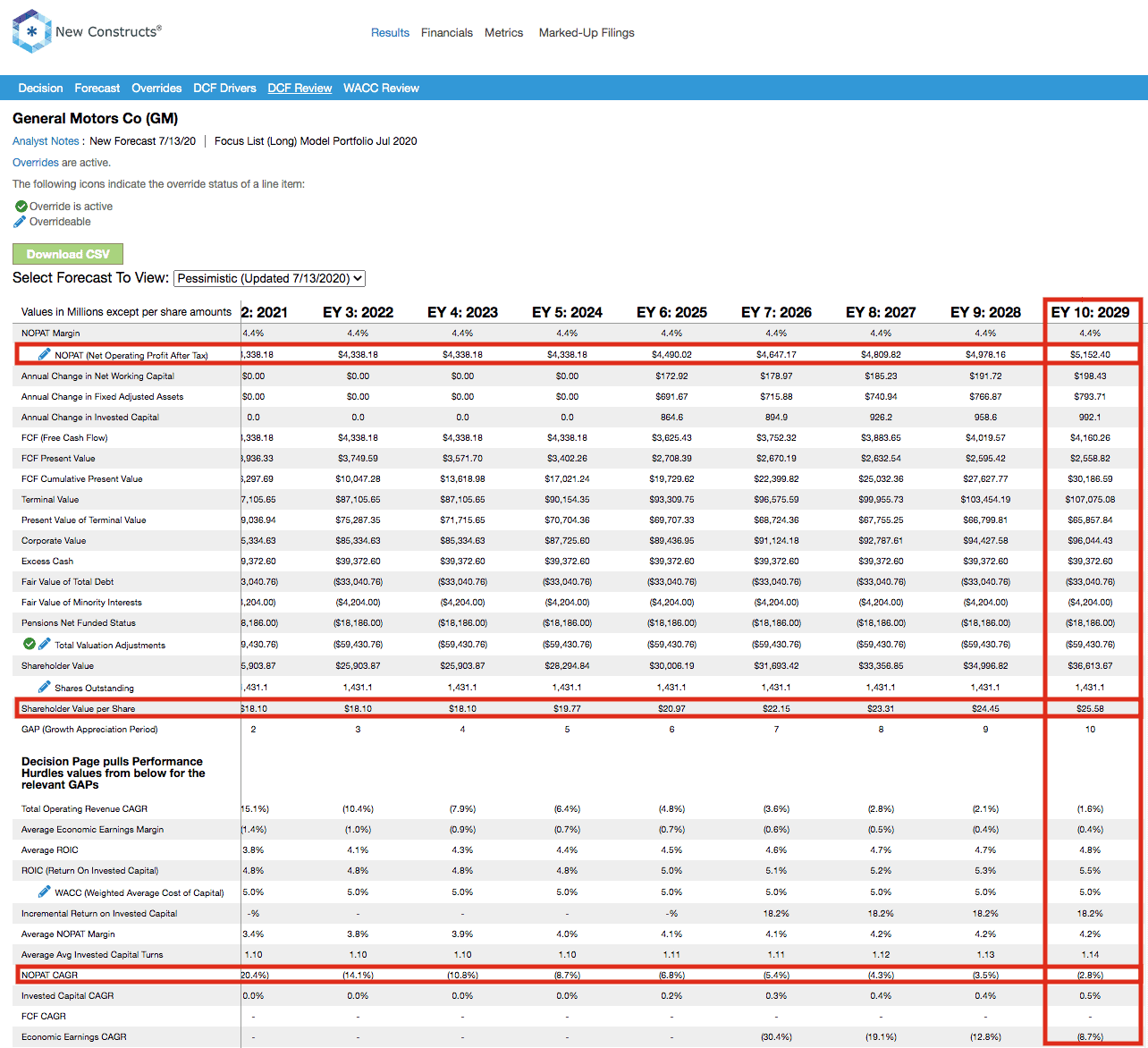
Task: Click the EY 3: 2022 column header
Action: coord(358,312)
